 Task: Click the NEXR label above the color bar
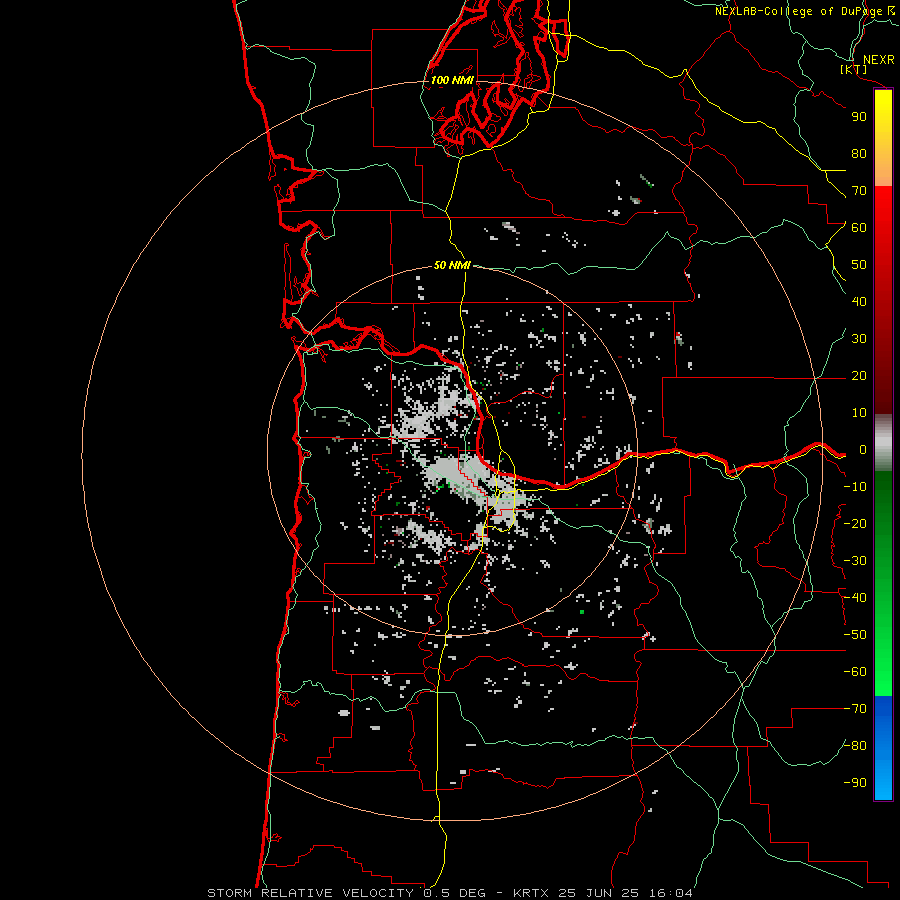tap(879, 60)
